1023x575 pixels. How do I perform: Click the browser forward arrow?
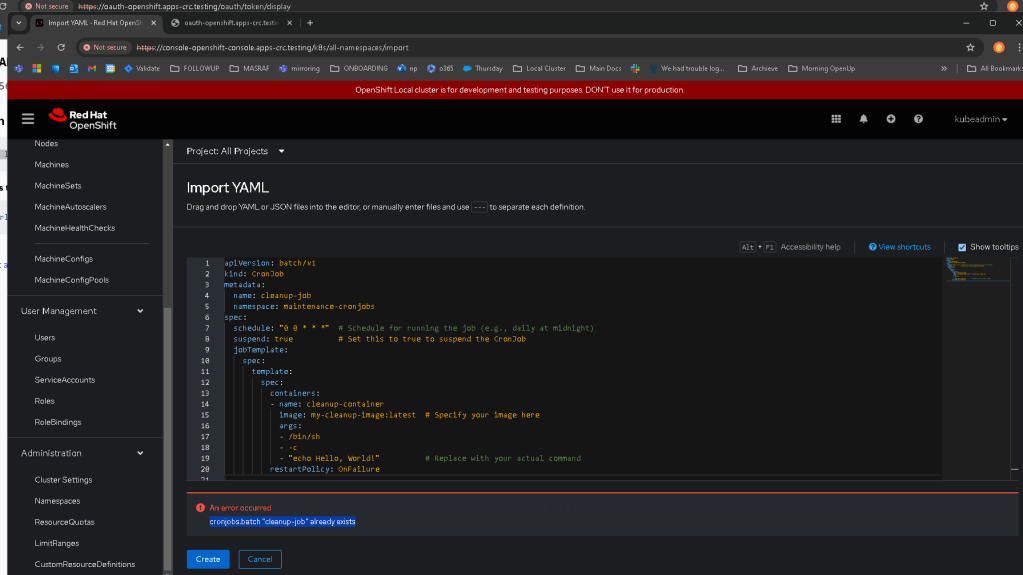click(x=40, y=48)
